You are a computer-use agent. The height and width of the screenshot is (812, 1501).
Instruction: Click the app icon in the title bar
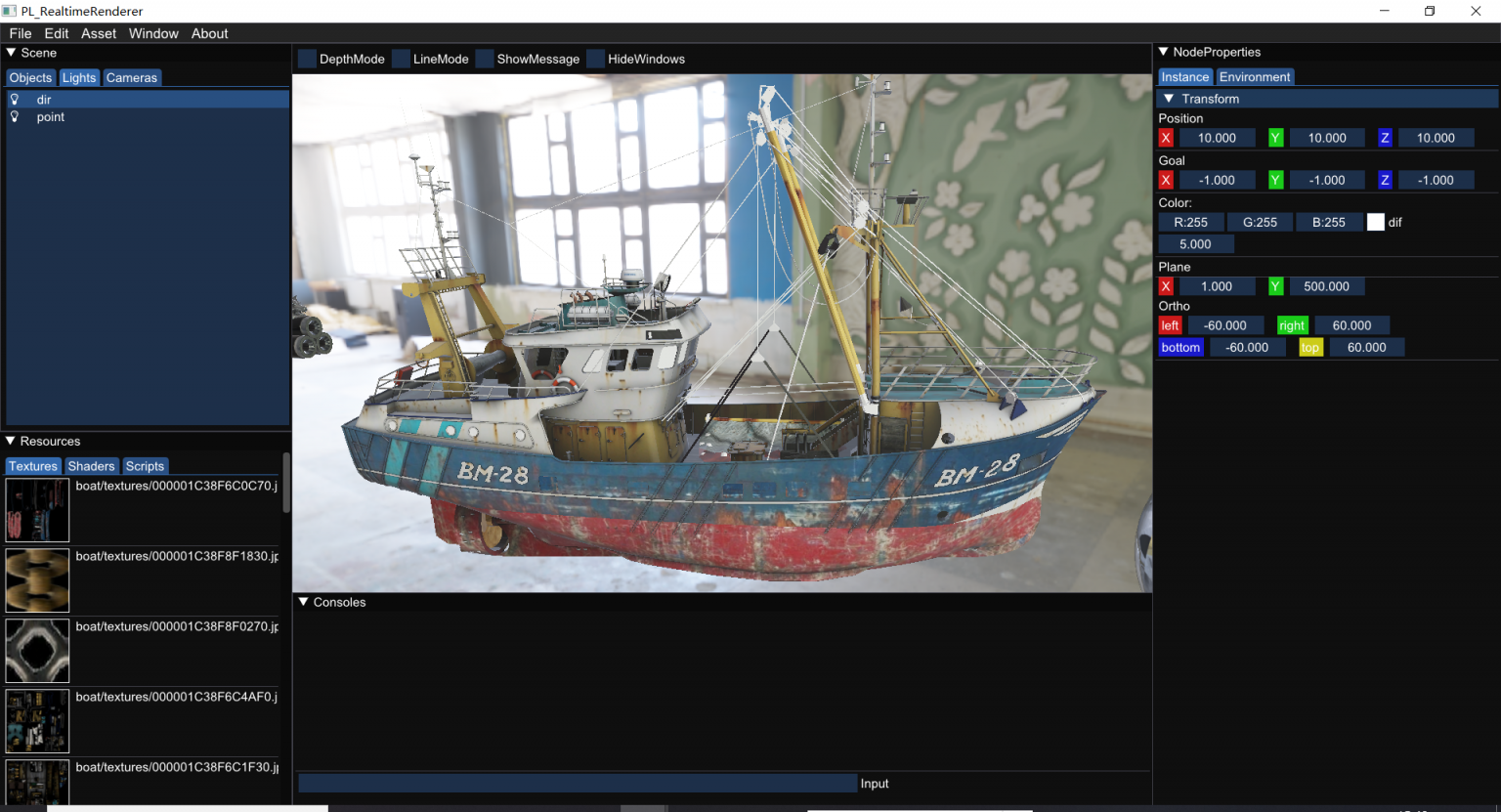pos(9,11)
